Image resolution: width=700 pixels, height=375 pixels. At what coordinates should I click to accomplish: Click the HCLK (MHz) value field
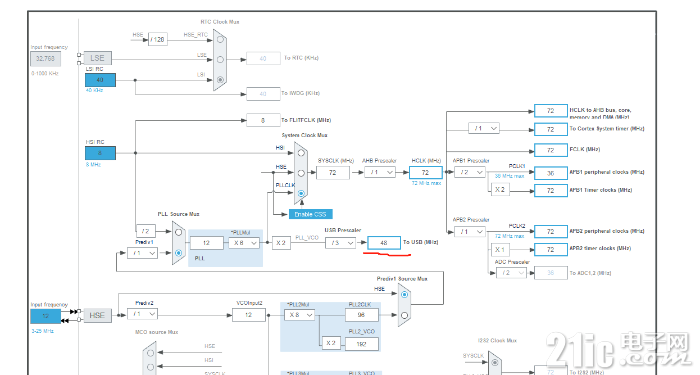[425, 172]
